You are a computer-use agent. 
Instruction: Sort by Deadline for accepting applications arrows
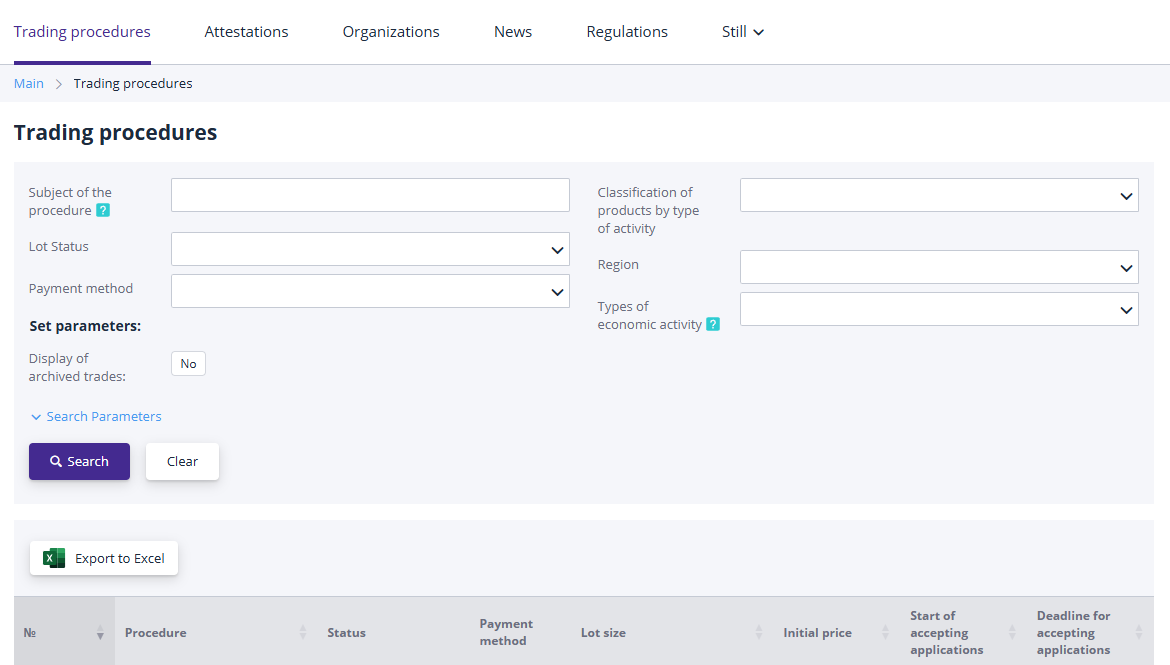point(1139,633)
